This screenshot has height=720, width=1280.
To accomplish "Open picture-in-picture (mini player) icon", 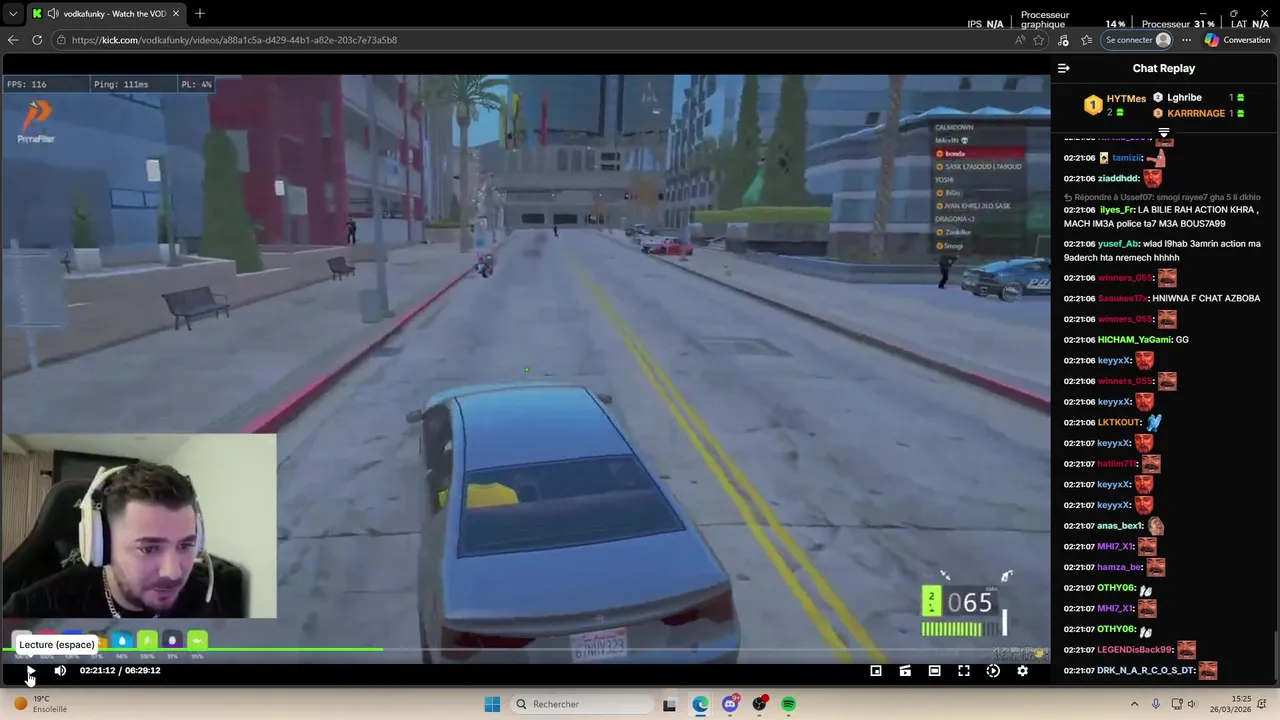I will tap(876, 671).
